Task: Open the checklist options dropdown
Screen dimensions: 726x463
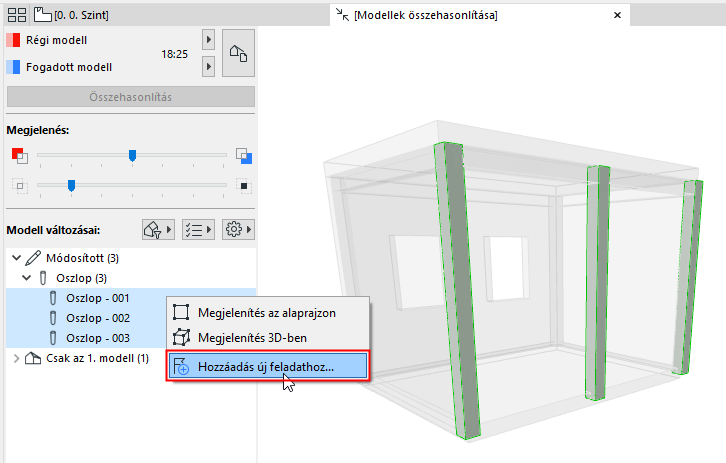Action: click(x=198, y=230)
